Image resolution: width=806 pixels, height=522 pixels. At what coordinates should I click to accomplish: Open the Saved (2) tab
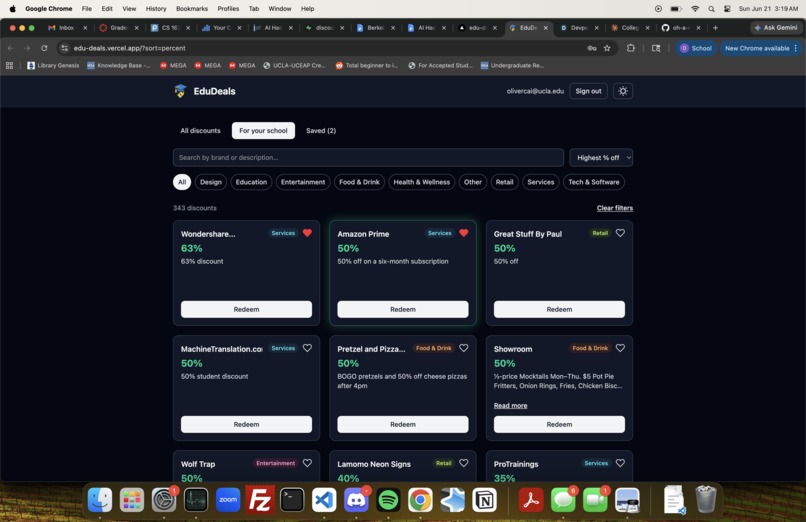click(x=321, y=130)
